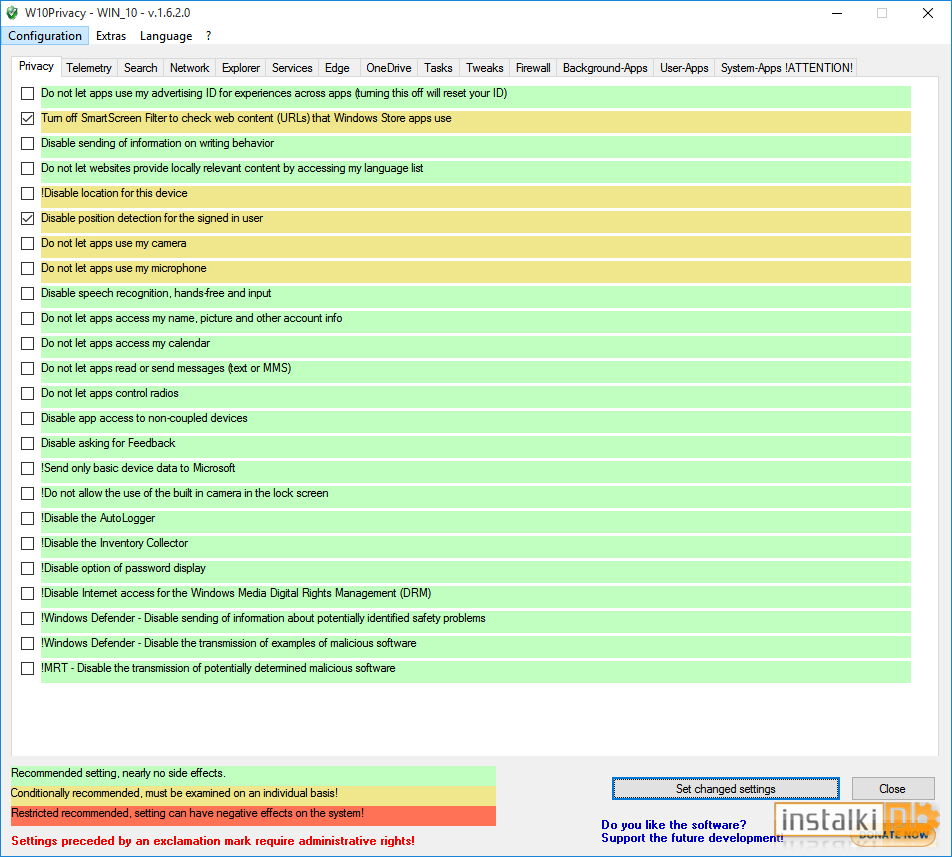This screenshot has width=952, height=857.
Task: Switch to the Network tab
Action: [189, 68]
